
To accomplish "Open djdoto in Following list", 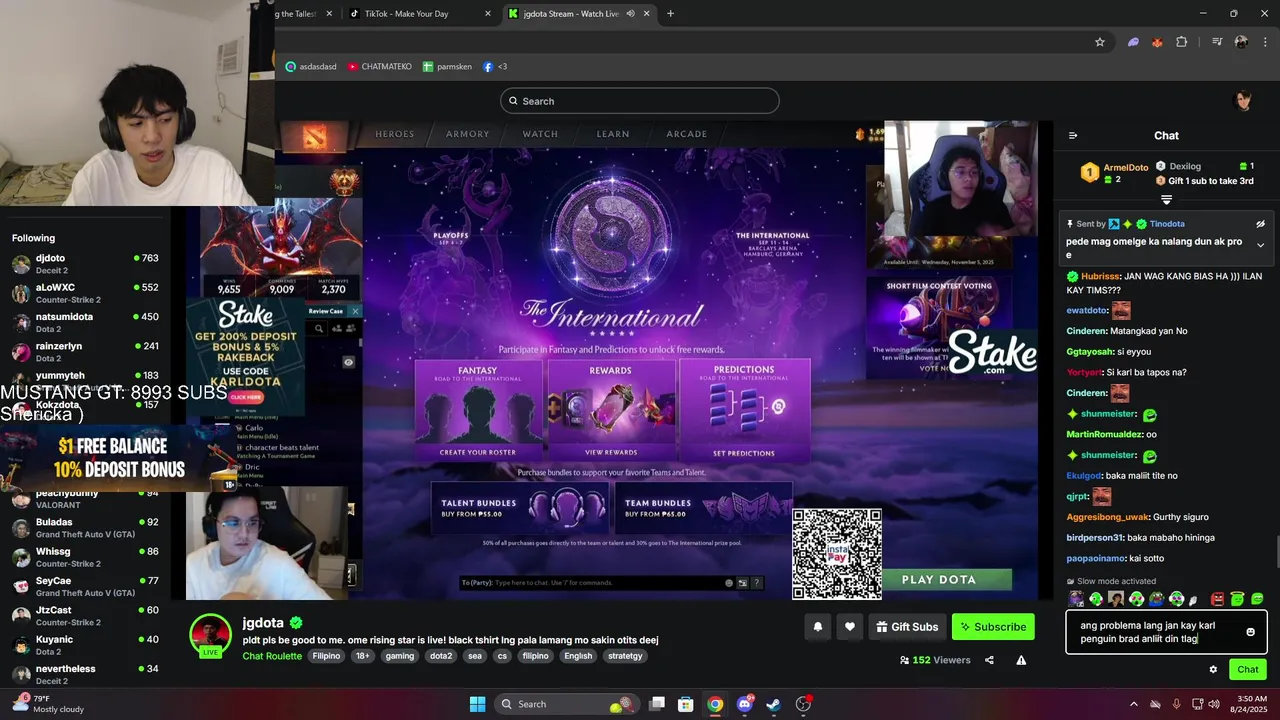I will point(86,264).
